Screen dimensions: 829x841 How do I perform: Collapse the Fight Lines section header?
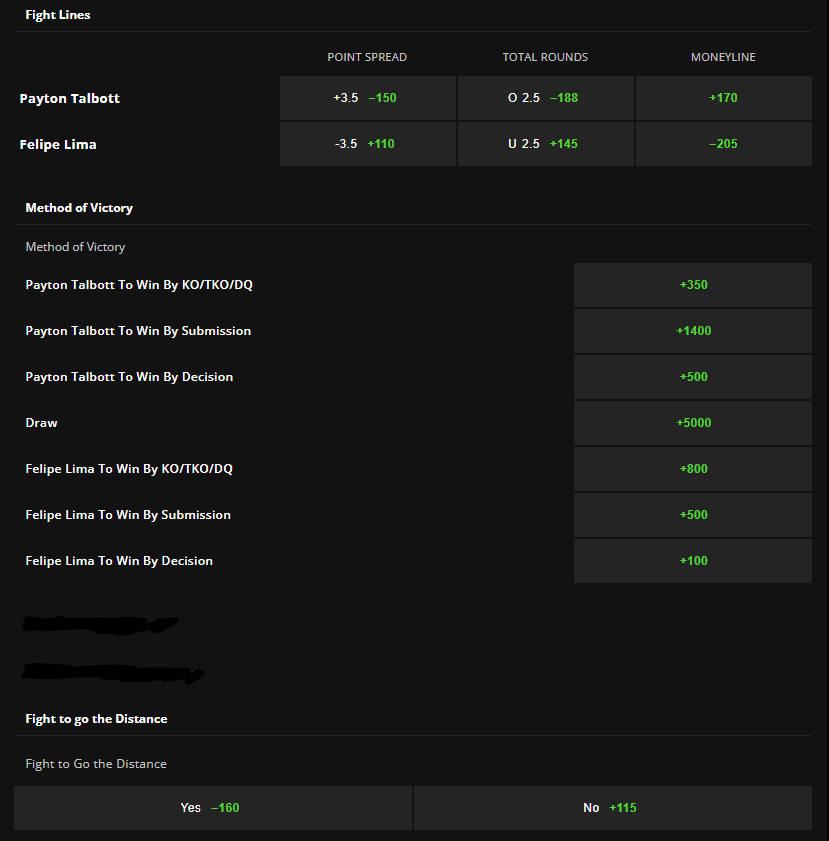coord(58,15)
